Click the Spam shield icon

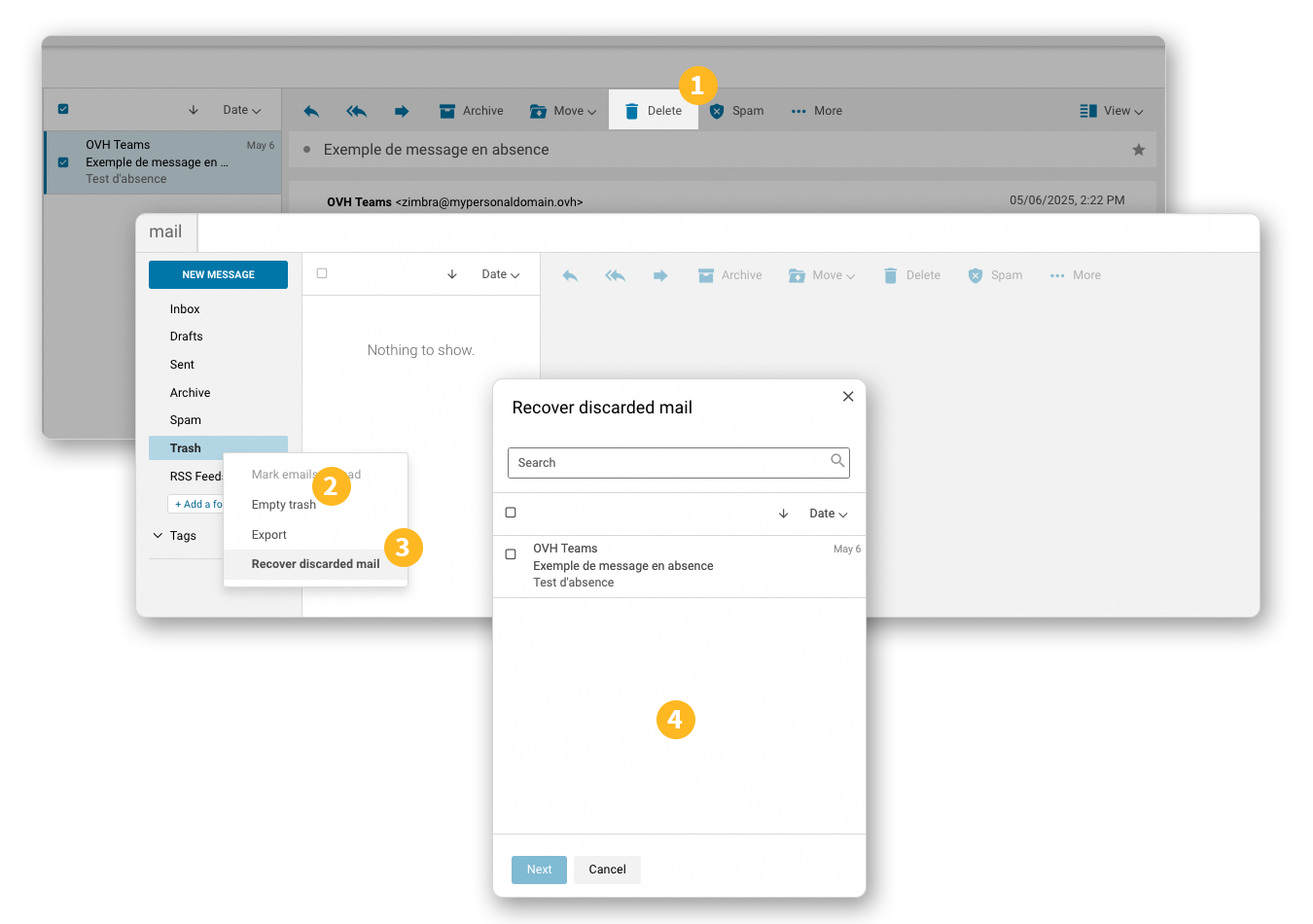click(x=715, y=111)
